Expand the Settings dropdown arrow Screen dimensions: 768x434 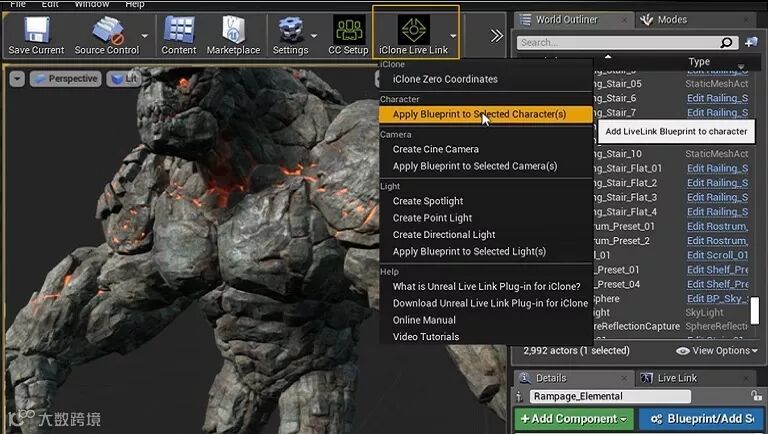pyautogui.click(x=314, y=36)
